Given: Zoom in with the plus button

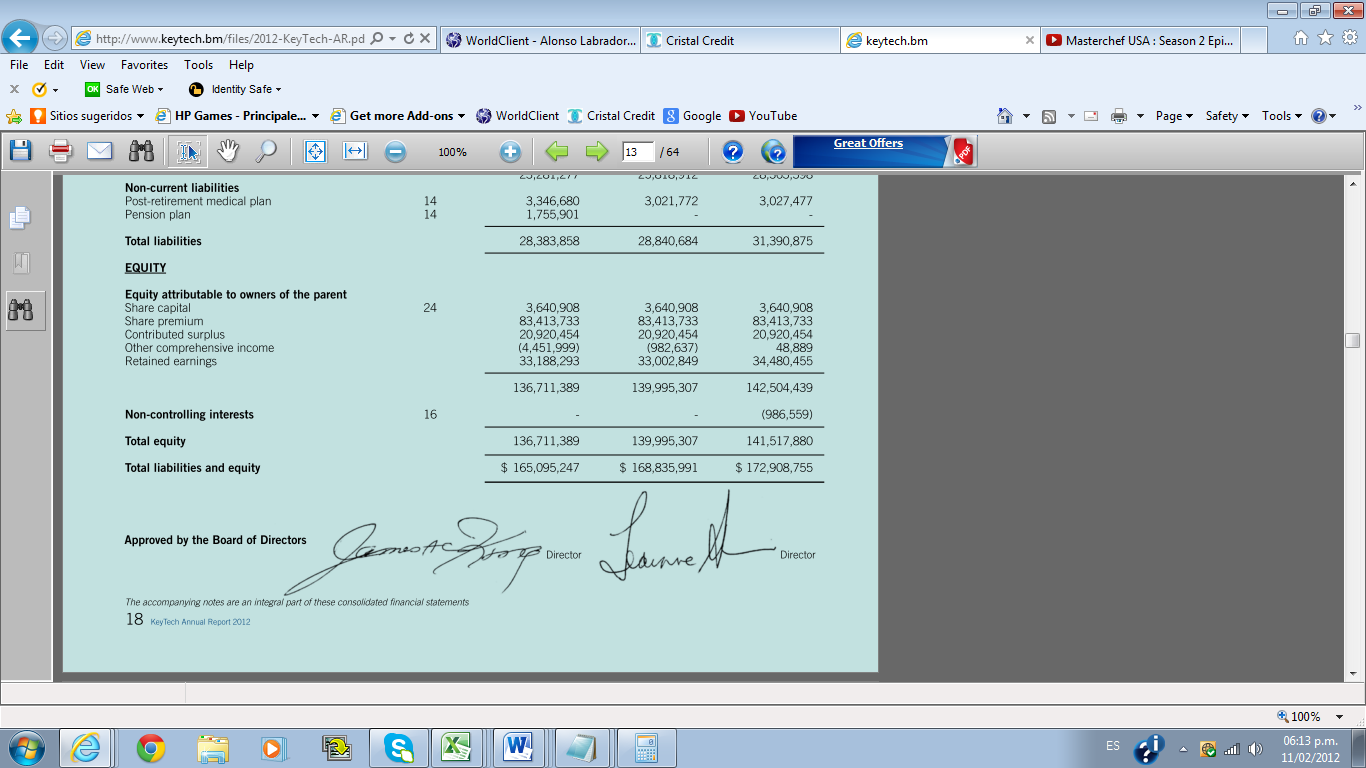Looking at the screenshot, I should click(510, 152).
